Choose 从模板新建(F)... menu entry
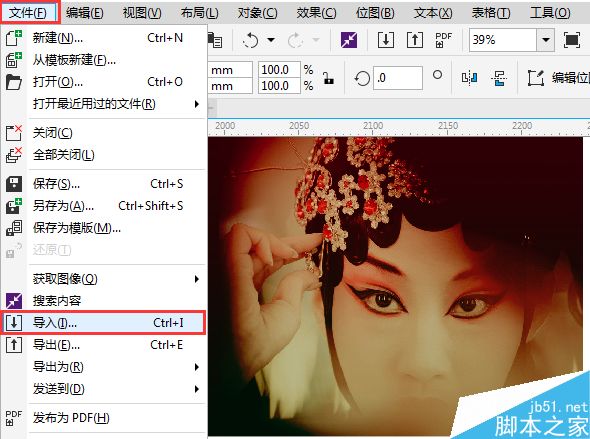 click(x=104, y=60)
